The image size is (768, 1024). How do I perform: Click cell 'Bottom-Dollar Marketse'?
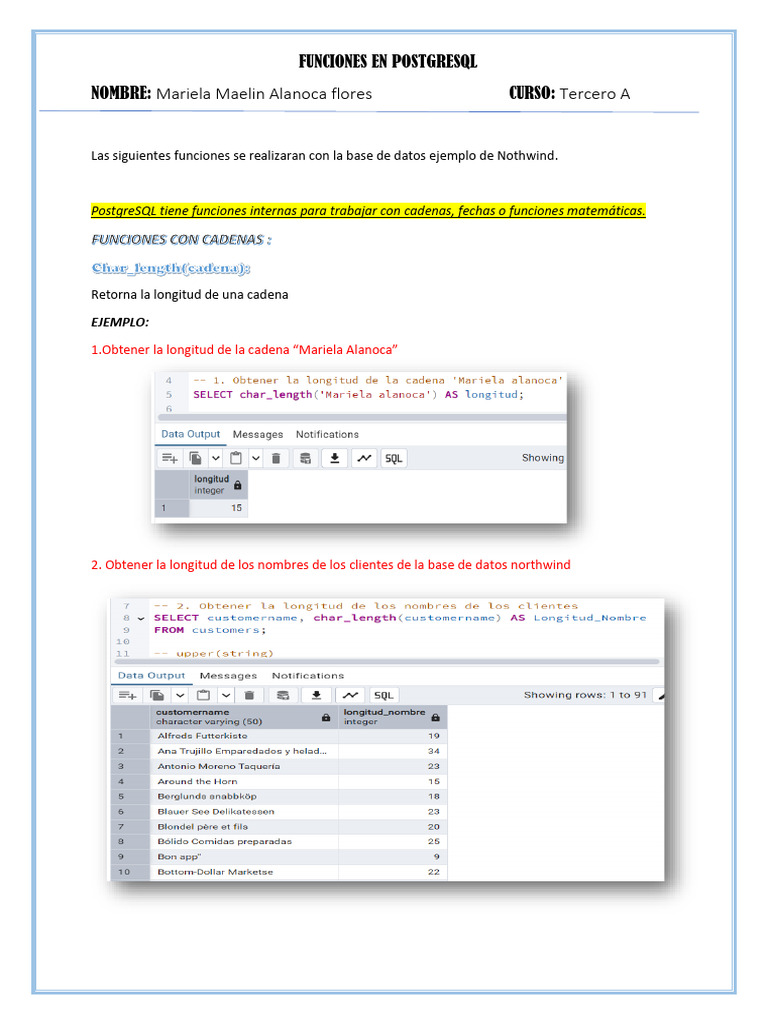(244, 872)
